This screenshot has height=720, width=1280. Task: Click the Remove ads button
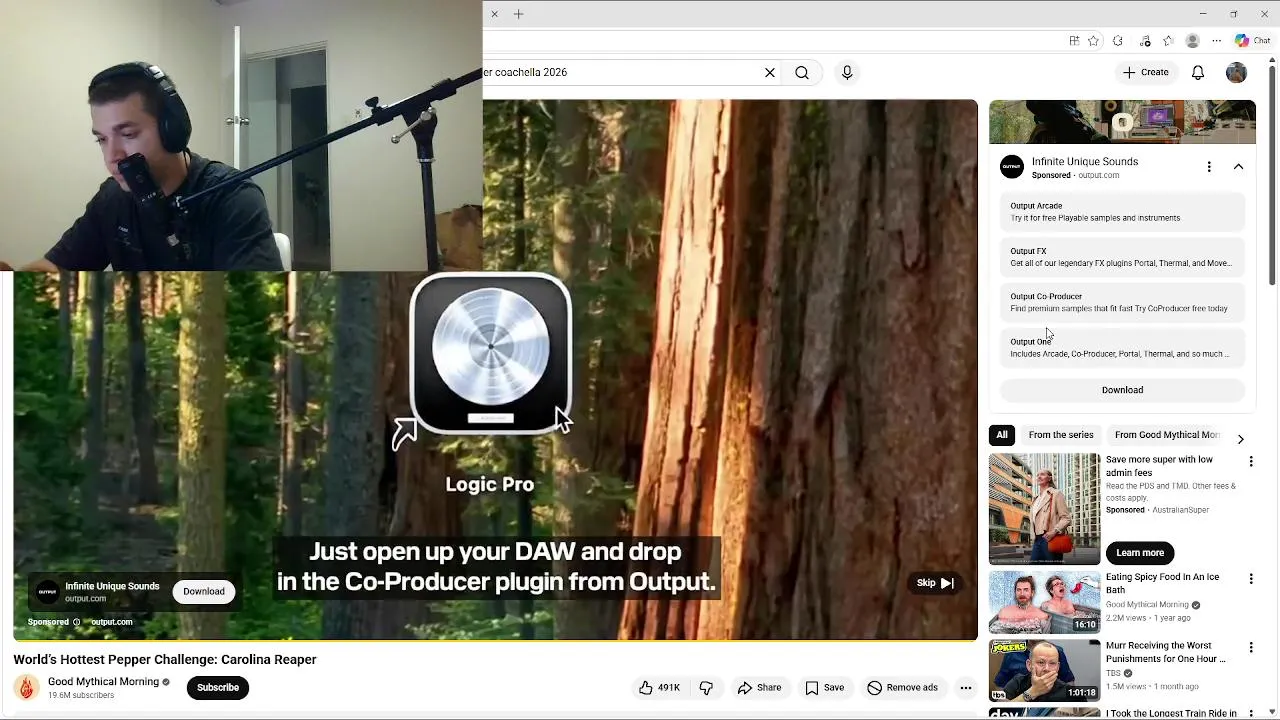903,688
